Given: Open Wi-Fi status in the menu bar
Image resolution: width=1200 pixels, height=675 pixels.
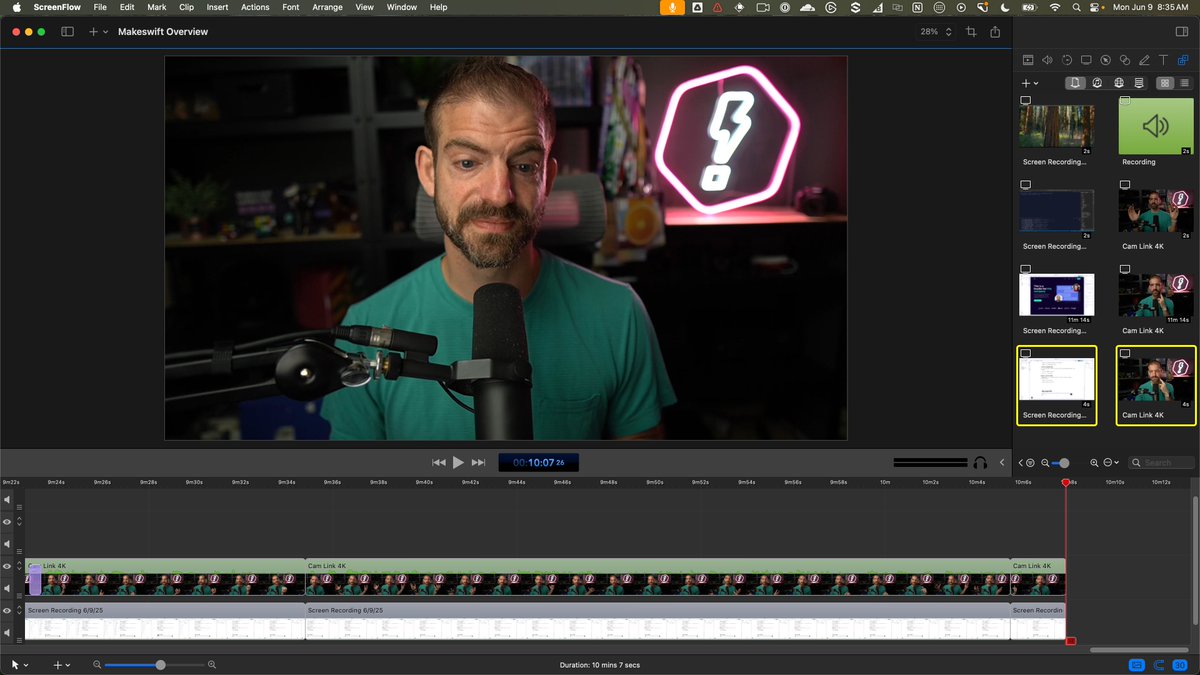Looking at the screenshot, I should [1055, 7].
